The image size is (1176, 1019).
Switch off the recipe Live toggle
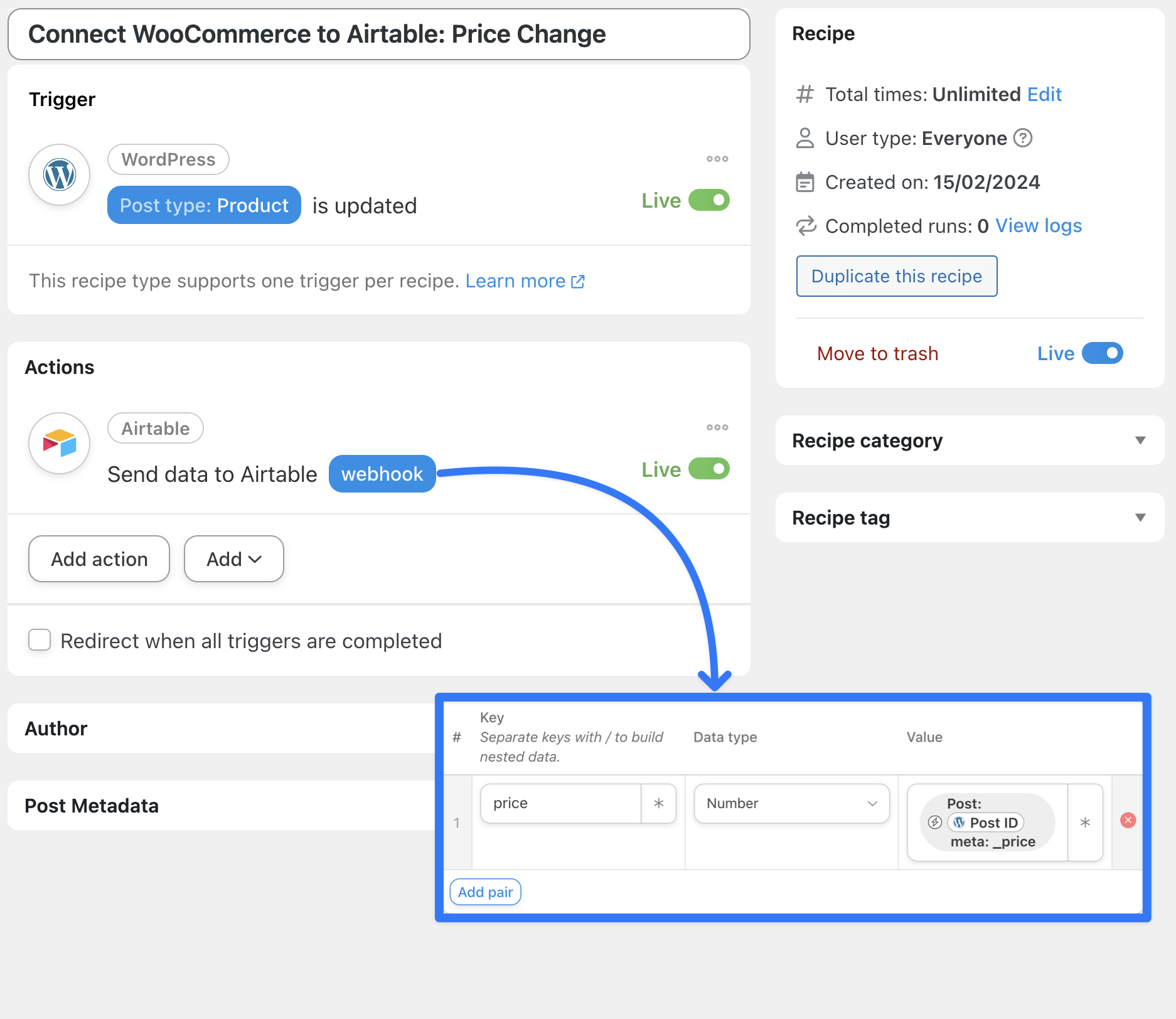[x=1103, y=353]
